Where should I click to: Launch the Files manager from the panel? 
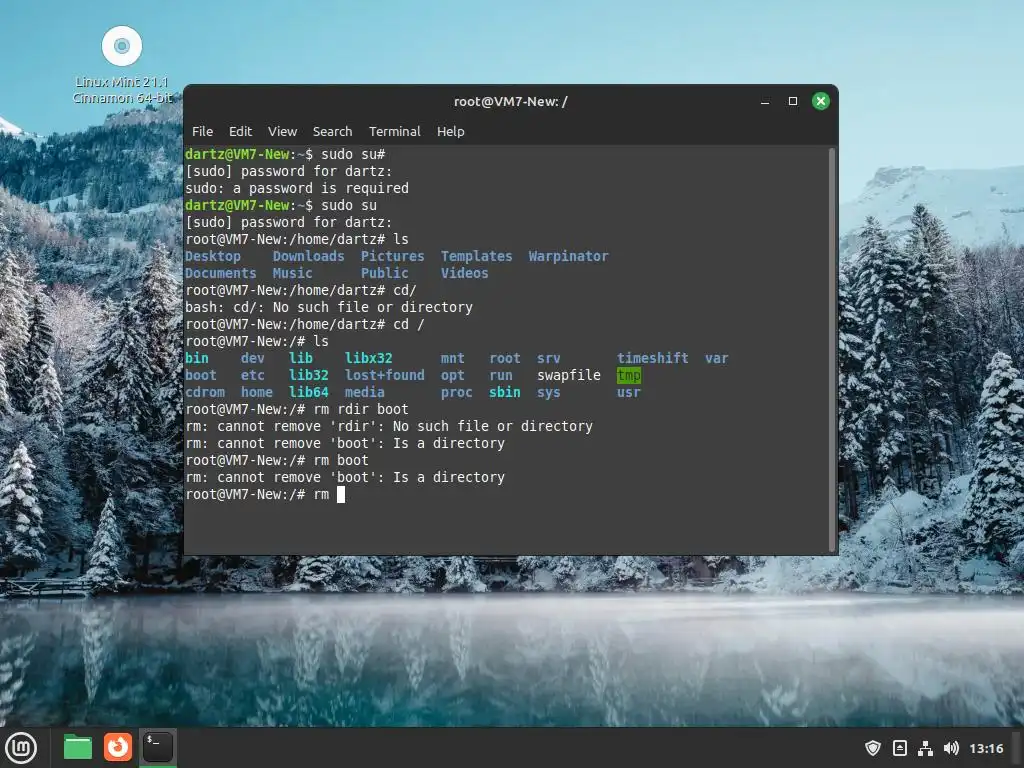coord(78,747)
